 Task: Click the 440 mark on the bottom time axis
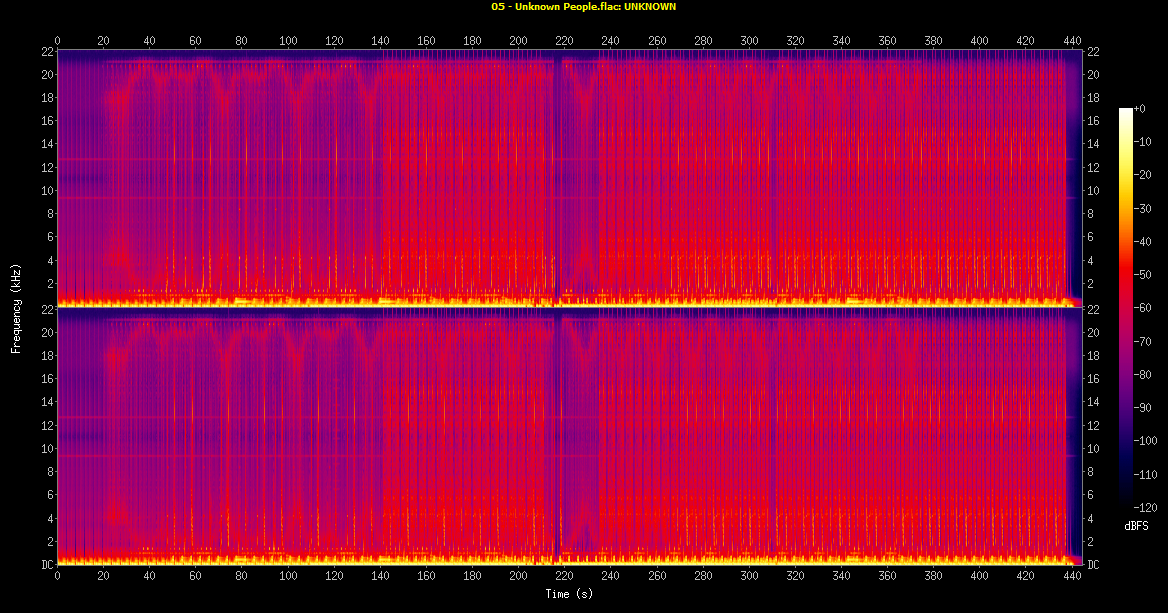click(1072, 577)
